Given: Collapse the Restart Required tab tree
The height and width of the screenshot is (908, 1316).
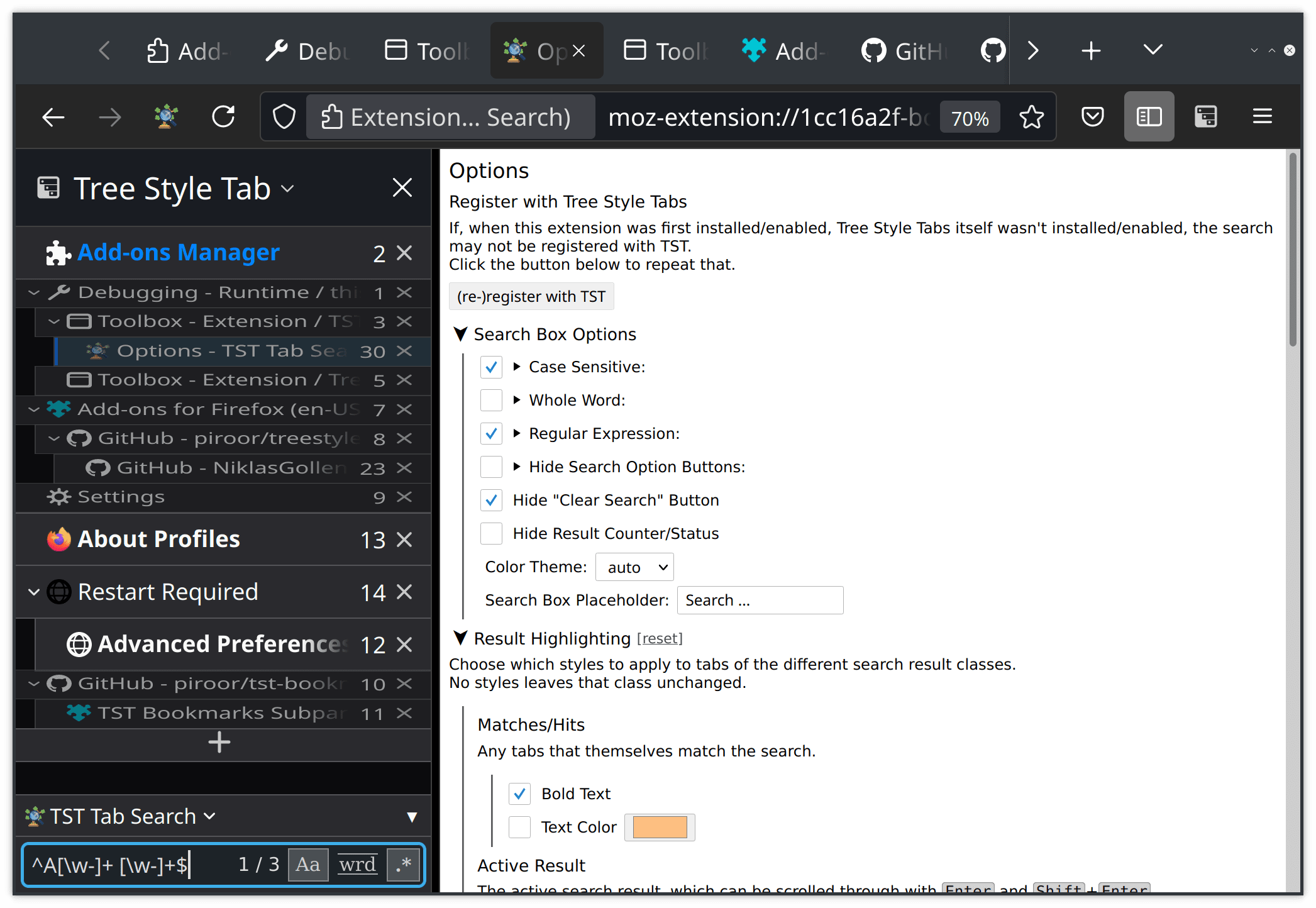Looking at the screenshot, I should [x=34, y=592].
